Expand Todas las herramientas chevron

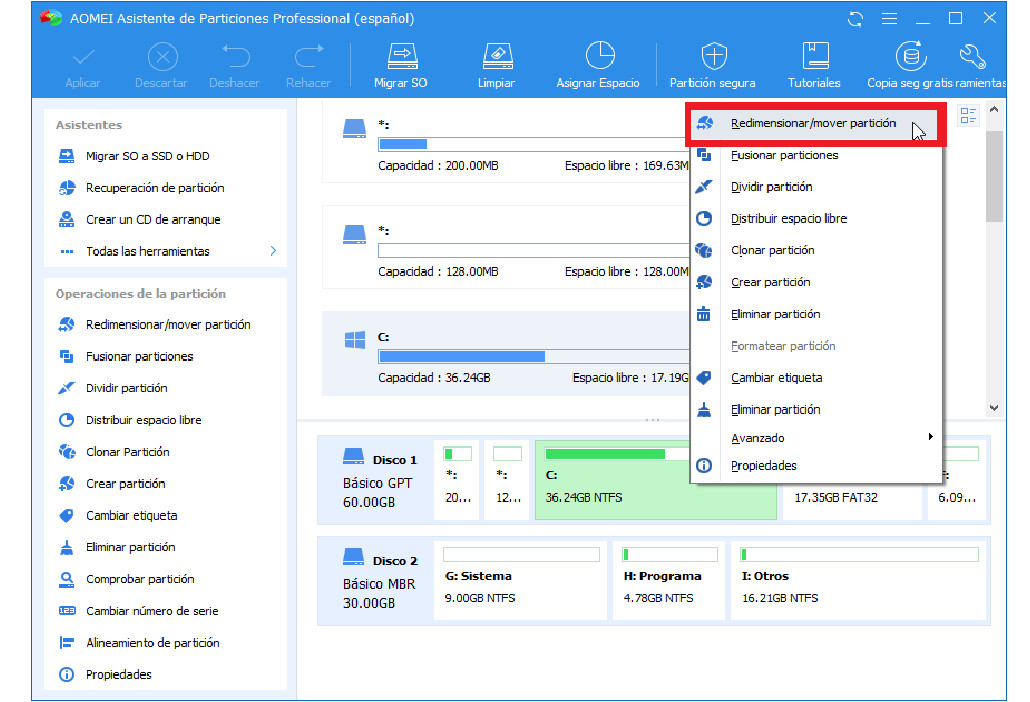tap(273, 251)
